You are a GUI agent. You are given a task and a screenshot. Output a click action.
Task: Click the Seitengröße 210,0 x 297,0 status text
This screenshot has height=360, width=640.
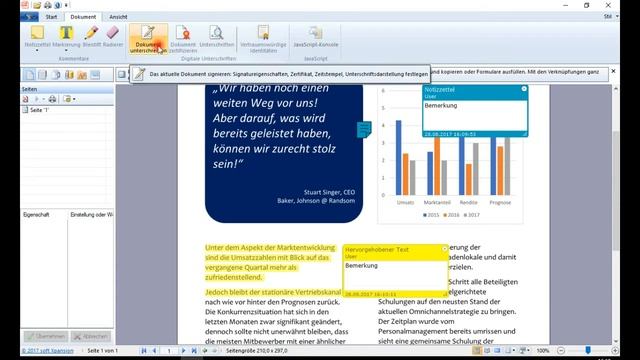256,351
